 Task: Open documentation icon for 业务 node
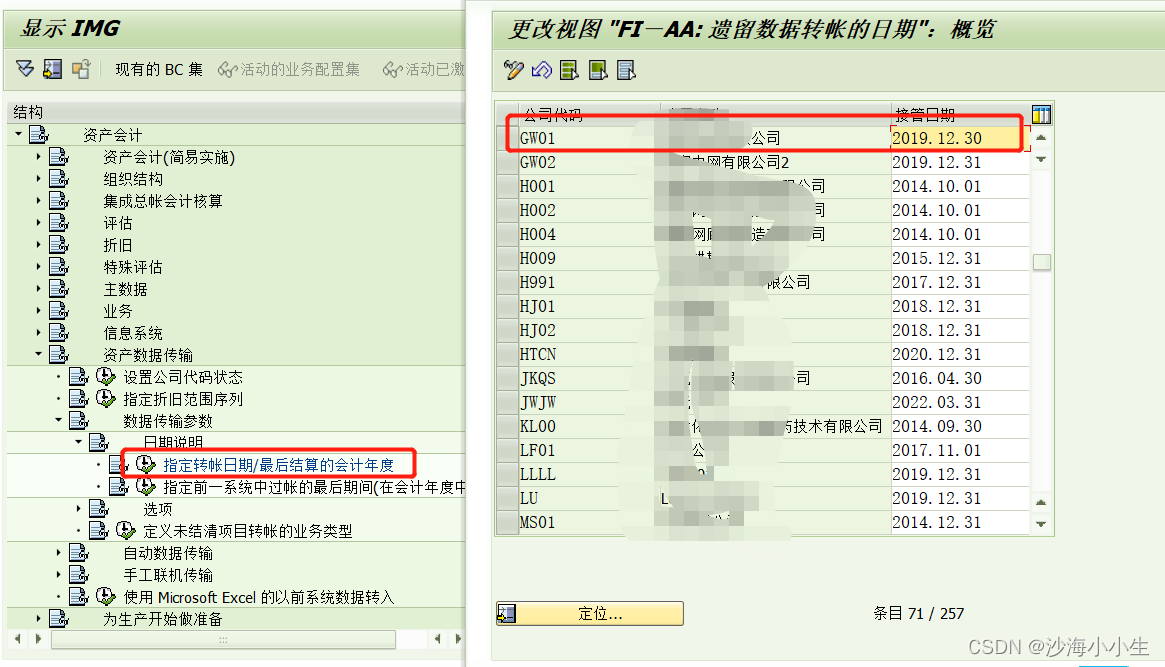[x=59, y=310]
